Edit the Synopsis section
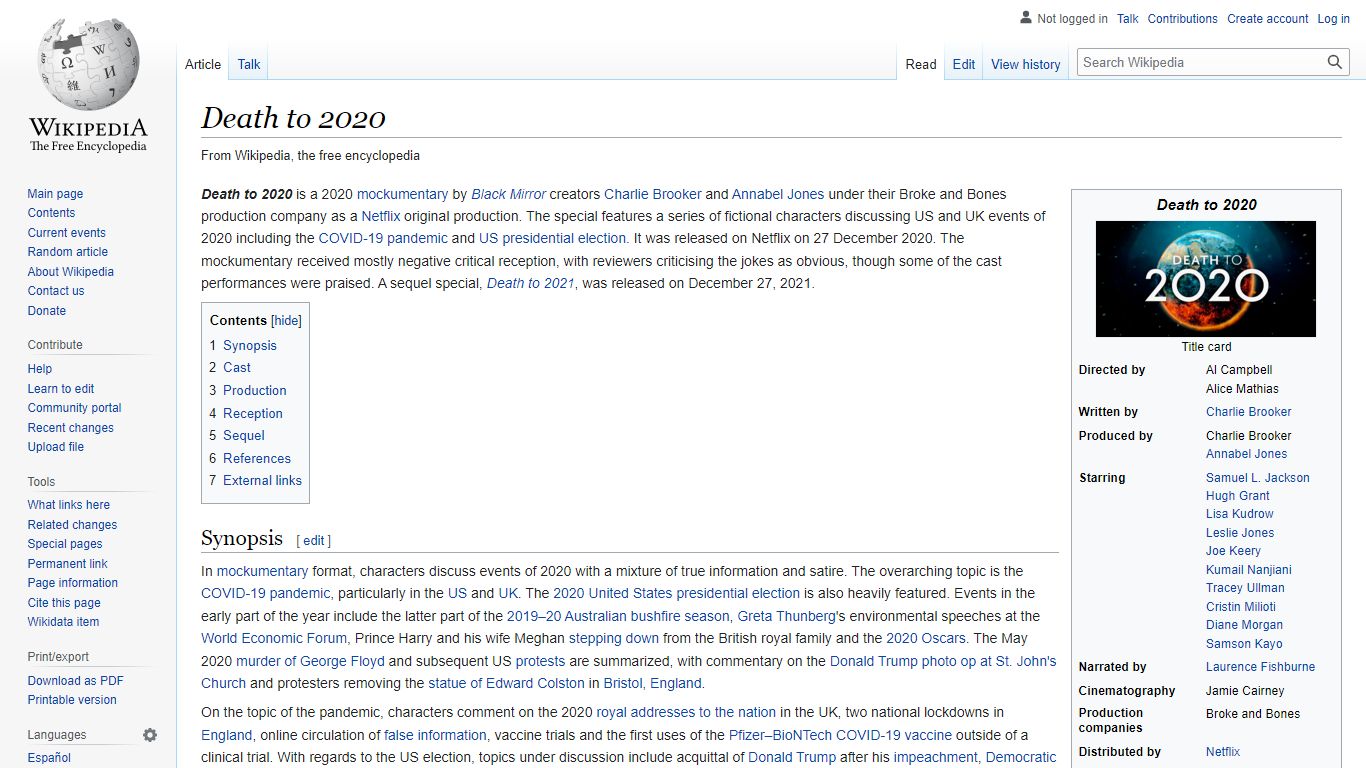1366x768 pixels. [314, 540]
